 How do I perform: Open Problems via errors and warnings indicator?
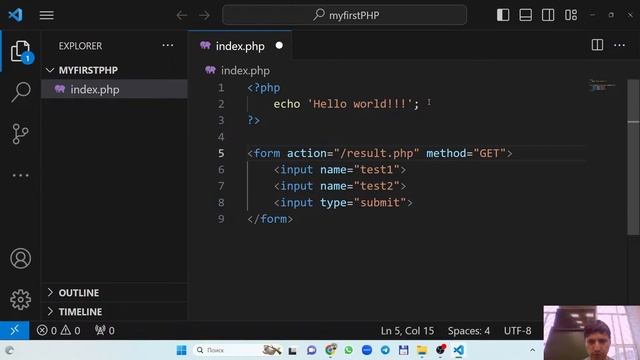coord(58,330)
